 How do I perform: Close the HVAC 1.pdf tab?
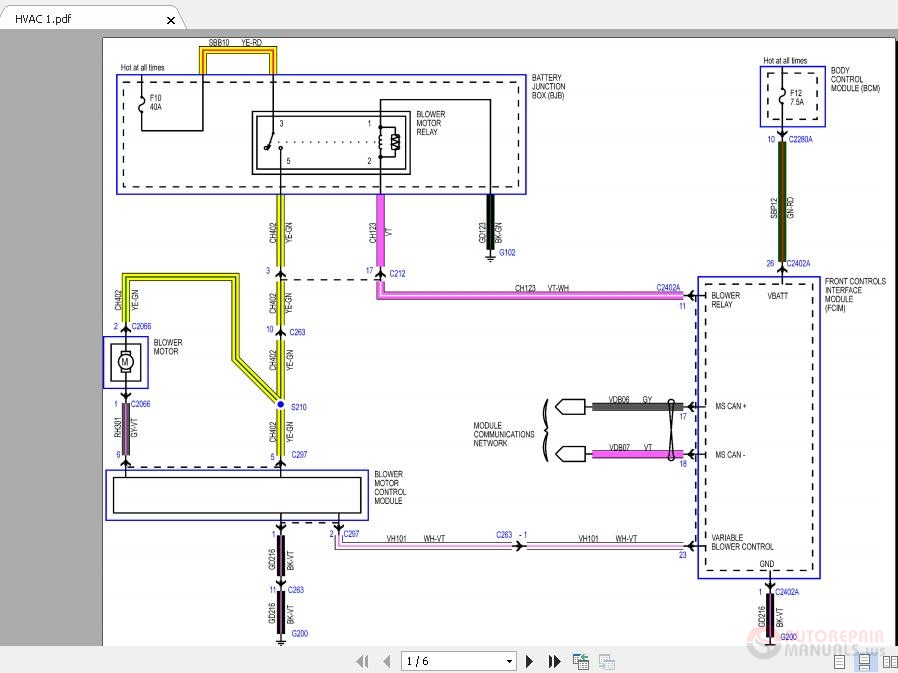[170, 19]
